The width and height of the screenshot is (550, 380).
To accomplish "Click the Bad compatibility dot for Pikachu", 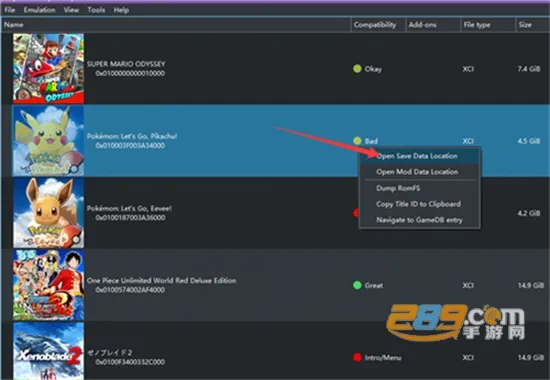I will [x=357, y=141].
